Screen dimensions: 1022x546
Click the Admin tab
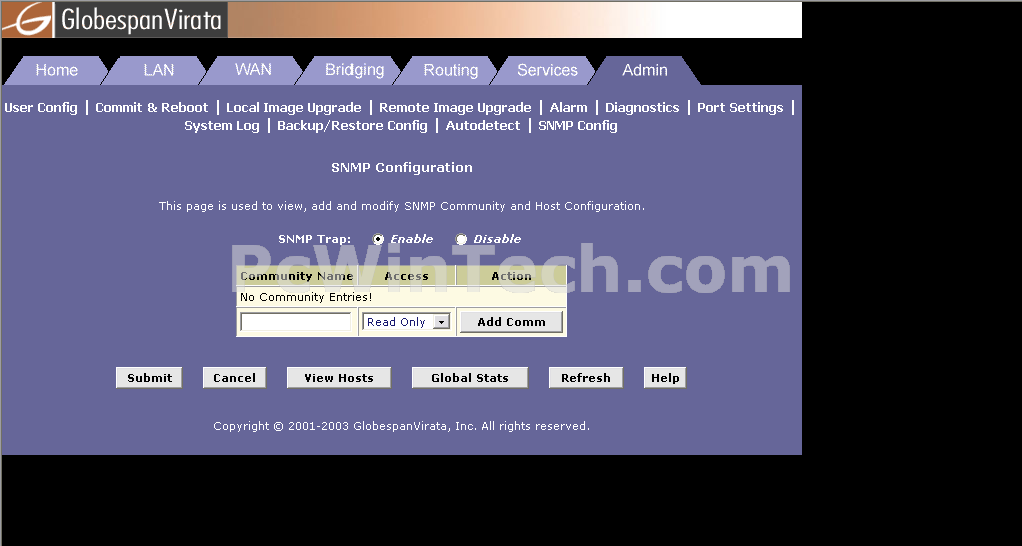[645, 70]
